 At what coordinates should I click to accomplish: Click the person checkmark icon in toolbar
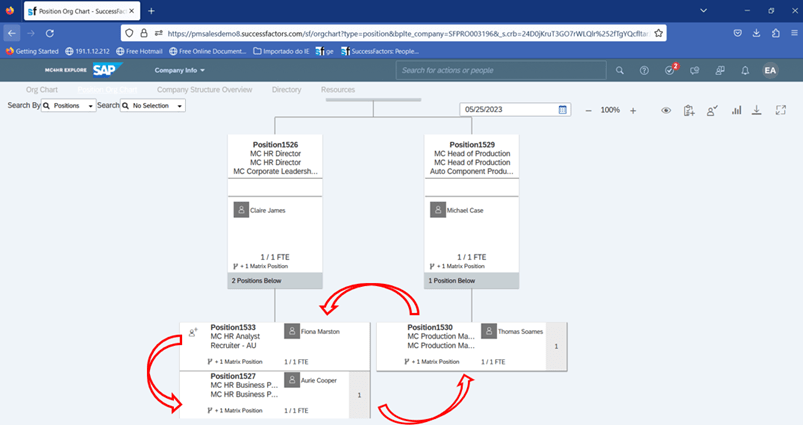[x=712, y=110]
